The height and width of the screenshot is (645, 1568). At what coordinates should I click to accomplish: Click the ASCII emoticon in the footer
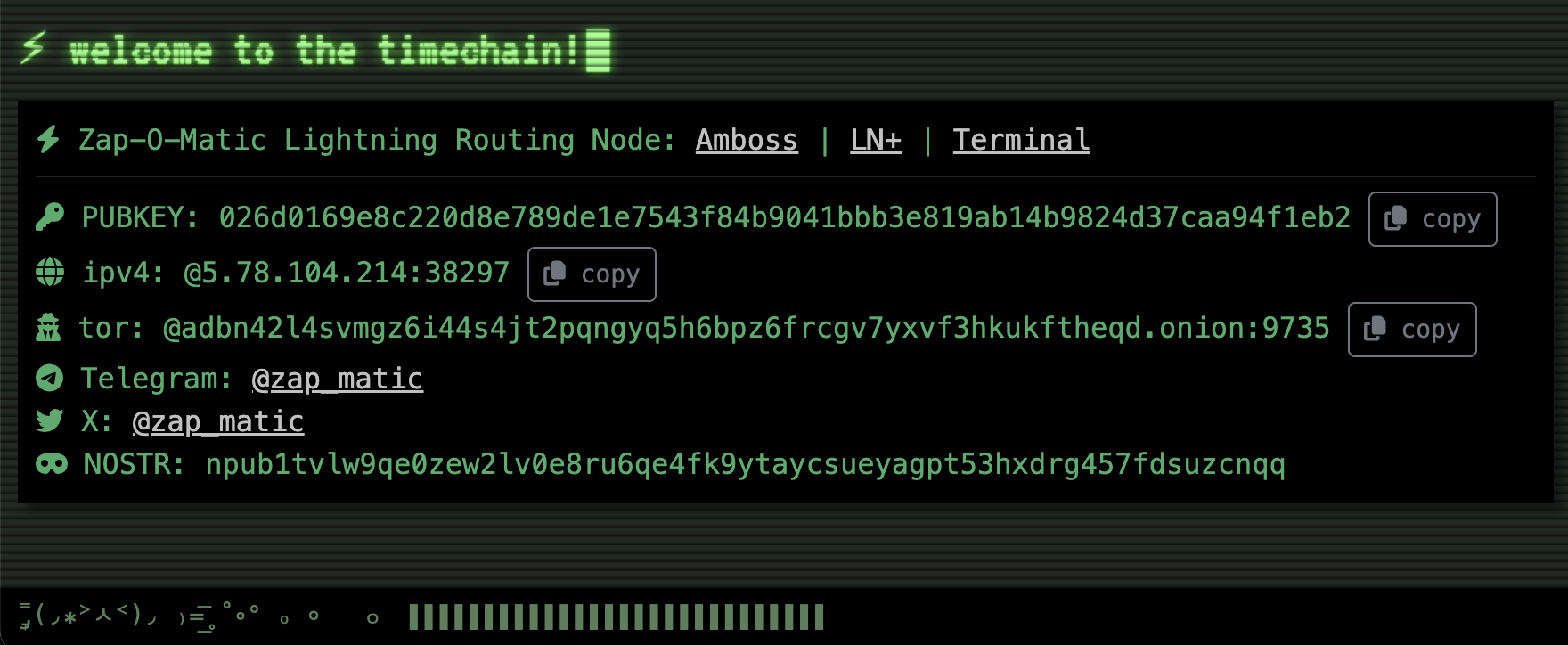coord(89,615)
